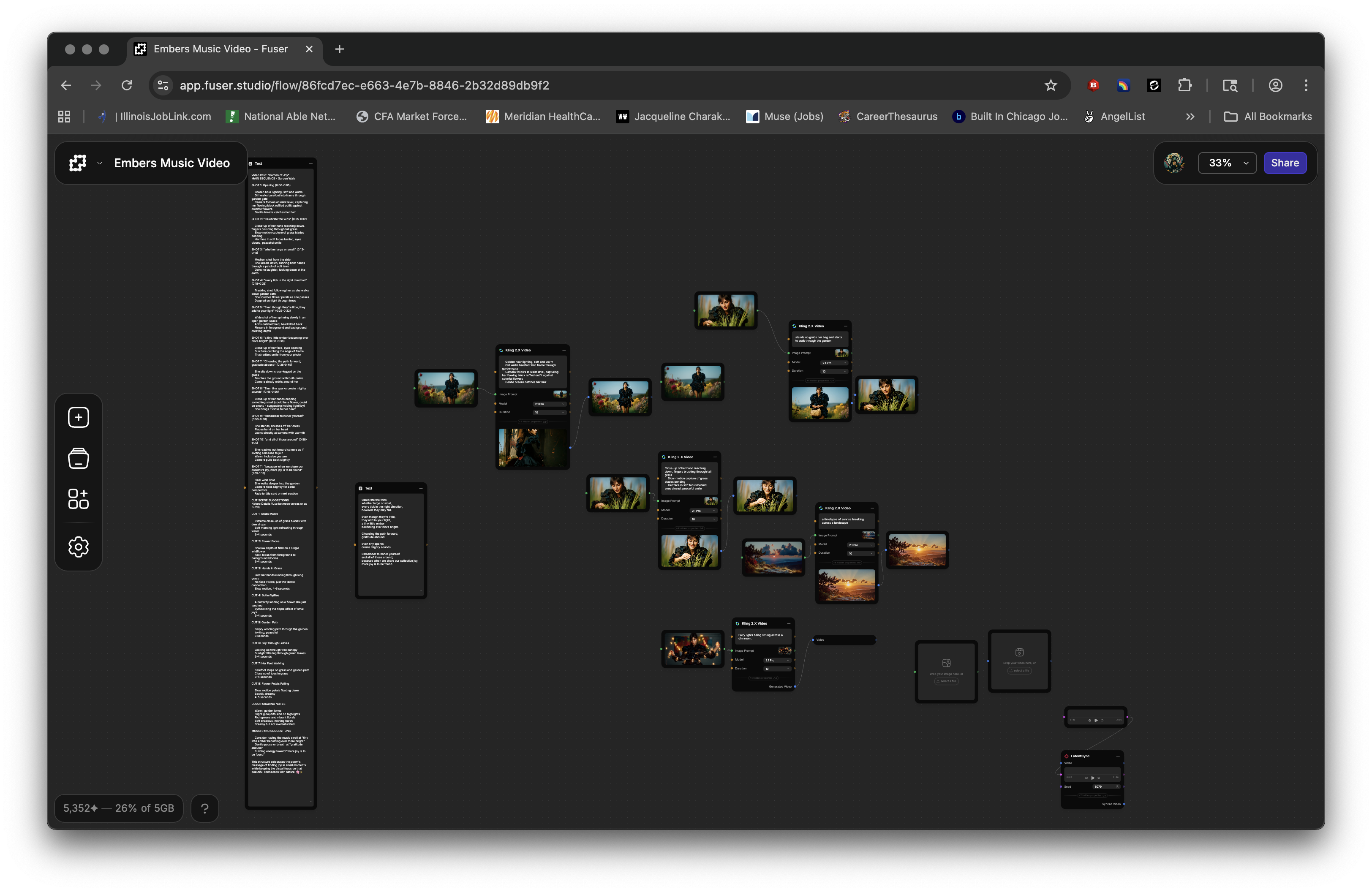Open the All Bookmarks folder
The image size is (1372, 892).
(1268, 117)
